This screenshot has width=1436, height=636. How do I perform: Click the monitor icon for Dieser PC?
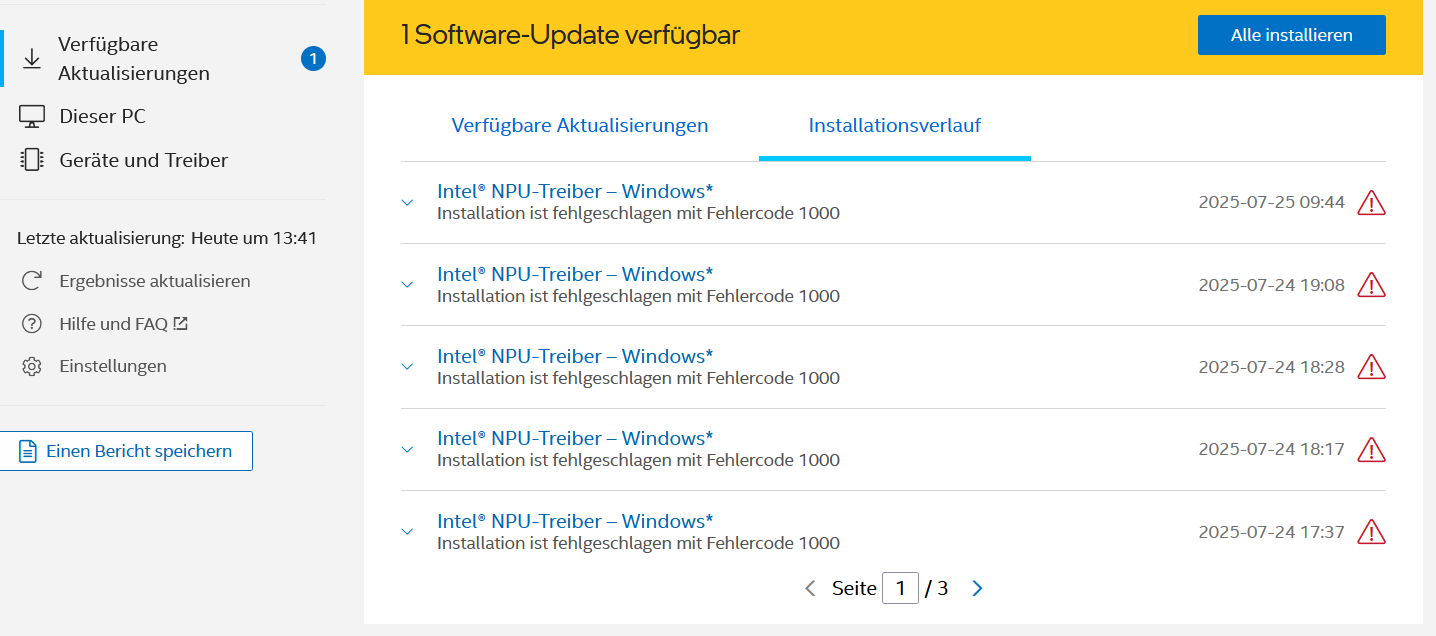(32, 117)
